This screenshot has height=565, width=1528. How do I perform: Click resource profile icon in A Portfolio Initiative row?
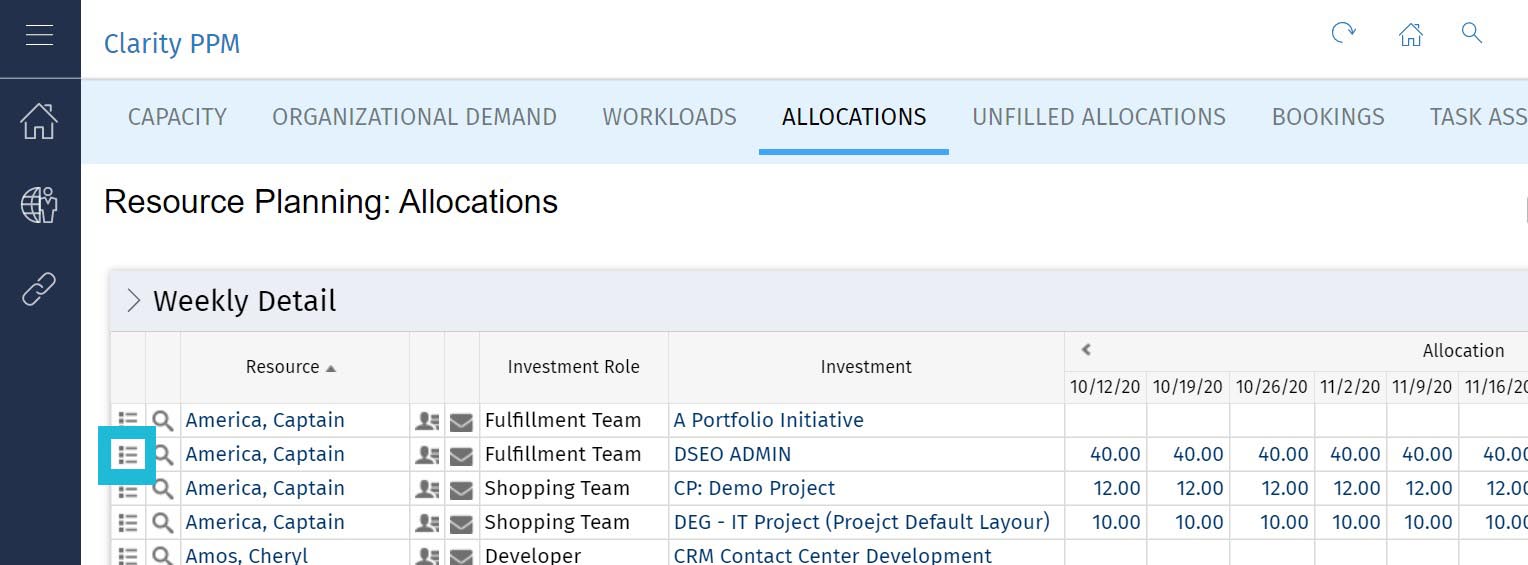click(x=427, y=421)
